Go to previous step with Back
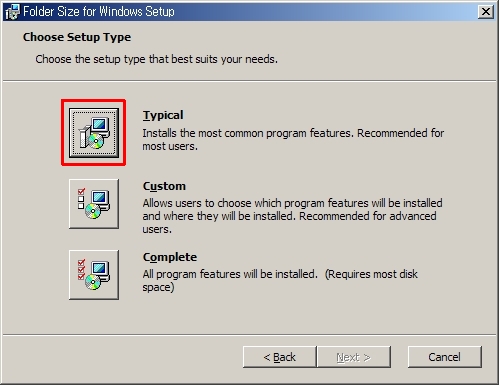 coord(279,357)
